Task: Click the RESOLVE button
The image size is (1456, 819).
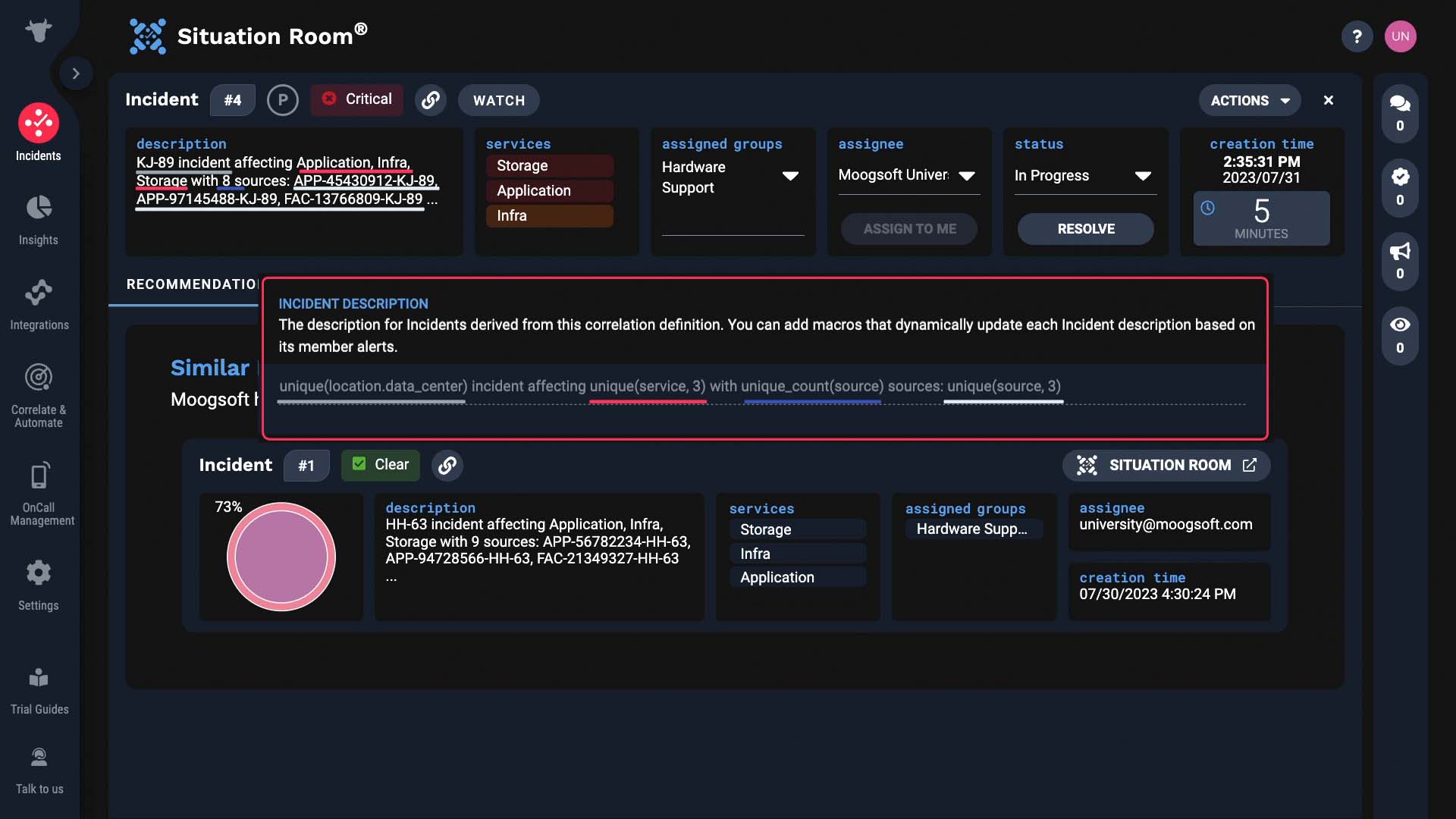Action: click(1086, 229)
